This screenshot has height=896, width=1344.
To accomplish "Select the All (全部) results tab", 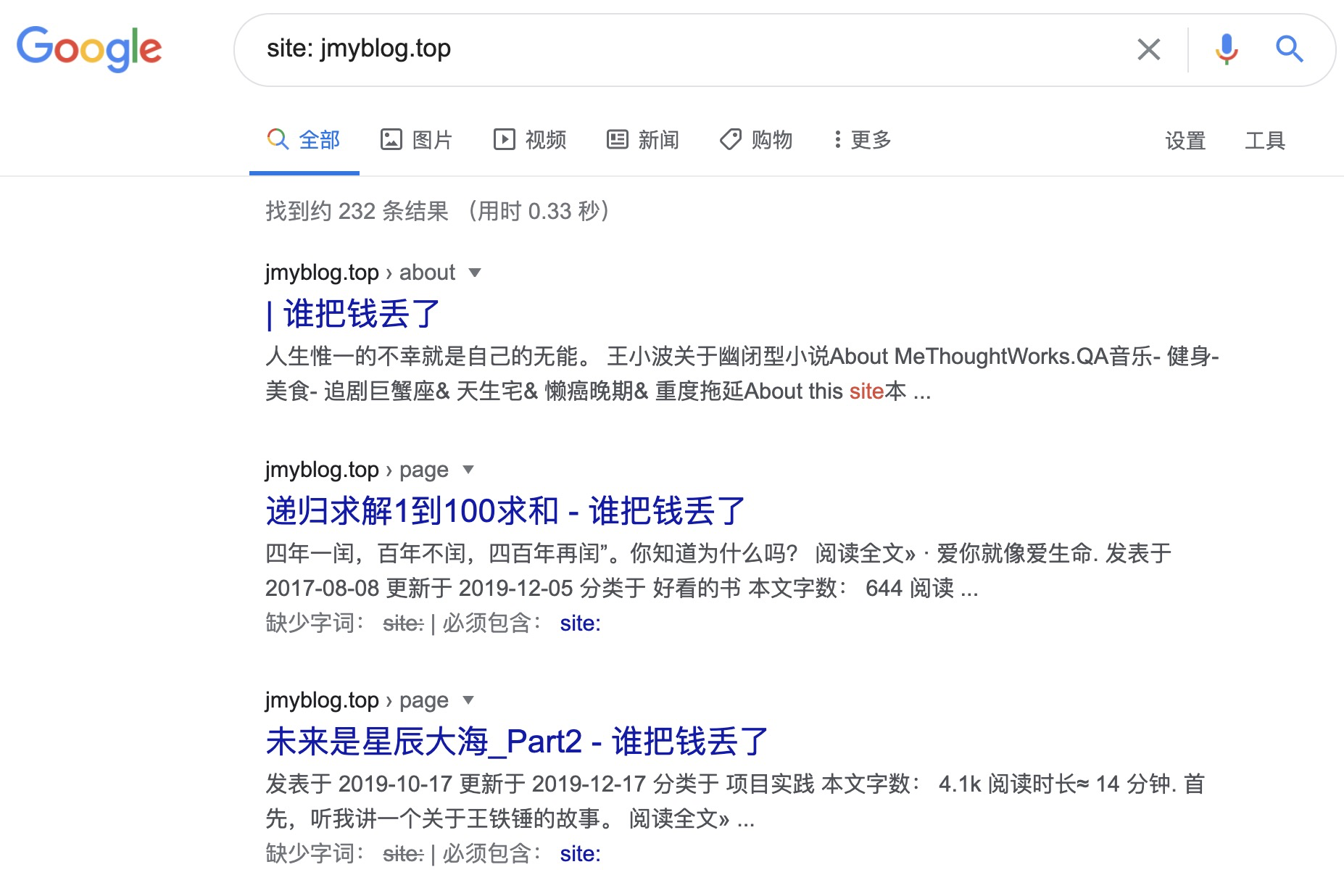I will coord(304,139).
